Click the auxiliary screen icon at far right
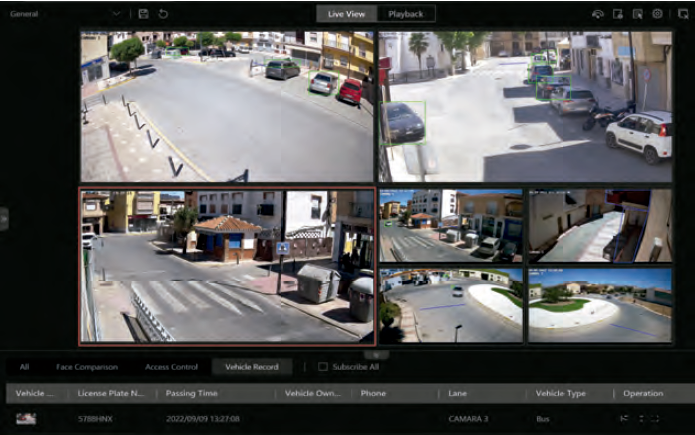 [683, 14]
